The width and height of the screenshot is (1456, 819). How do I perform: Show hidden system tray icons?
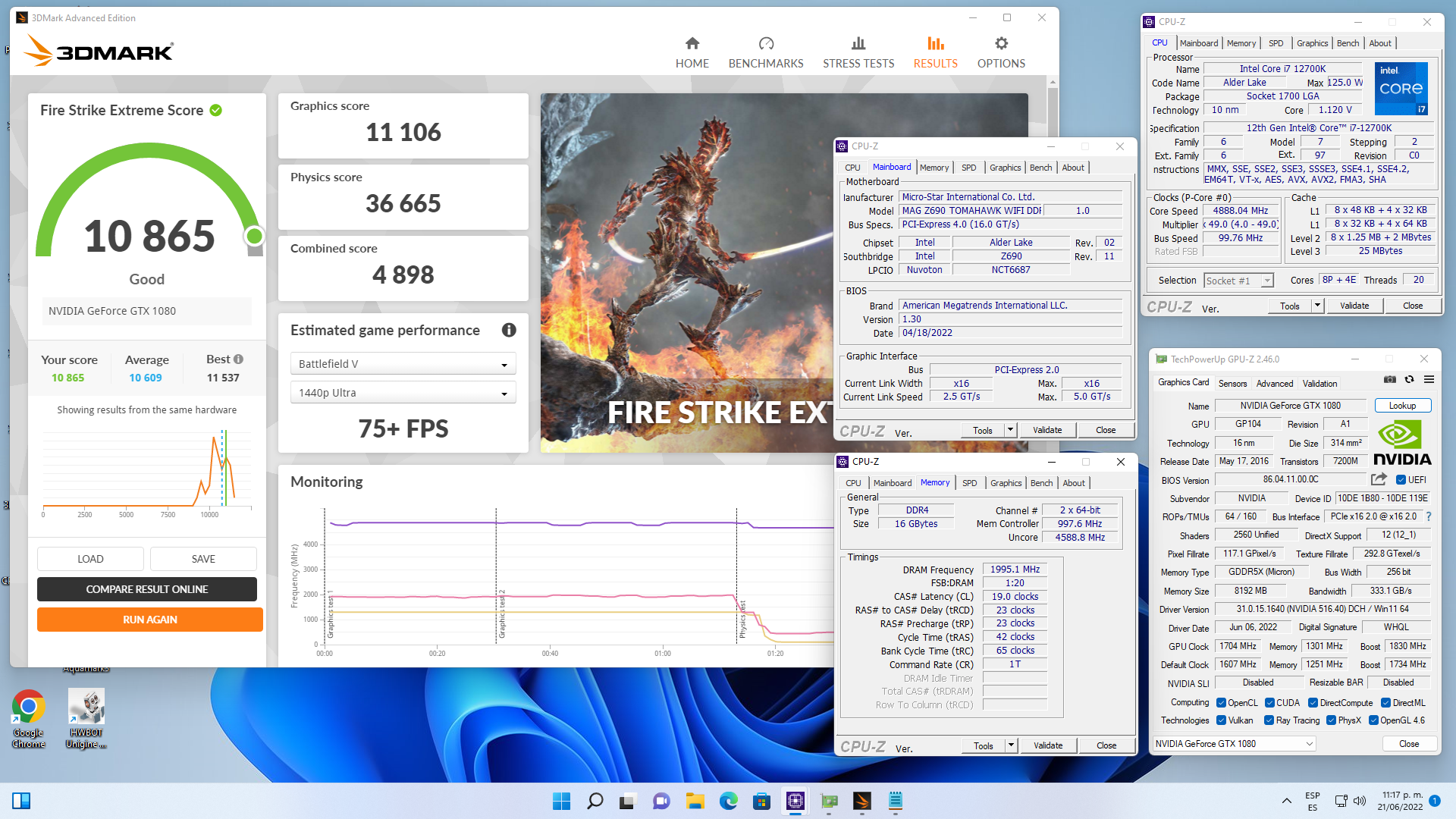click(1286, 801)
